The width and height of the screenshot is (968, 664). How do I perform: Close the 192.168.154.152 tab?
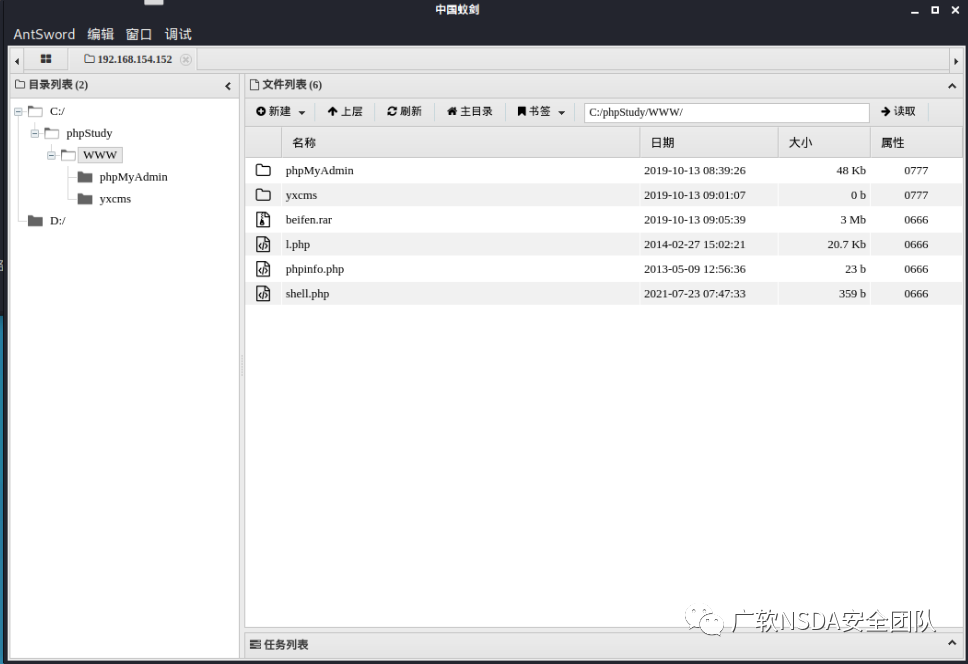click(x=185, y=60)
